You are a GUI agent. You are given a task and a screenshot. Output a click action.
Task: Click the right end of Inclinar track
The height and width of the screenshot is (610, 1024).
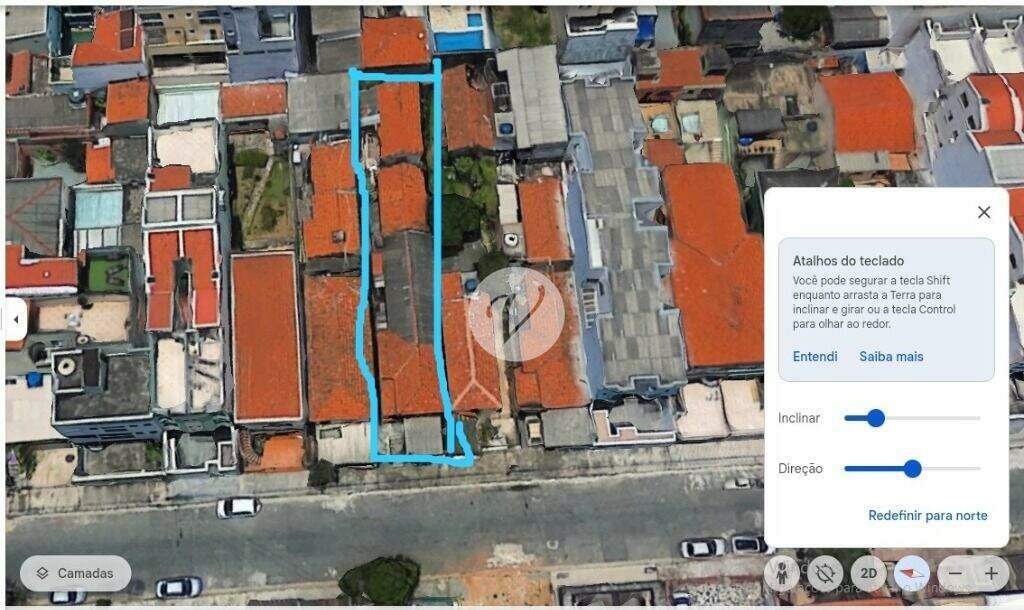977,418
